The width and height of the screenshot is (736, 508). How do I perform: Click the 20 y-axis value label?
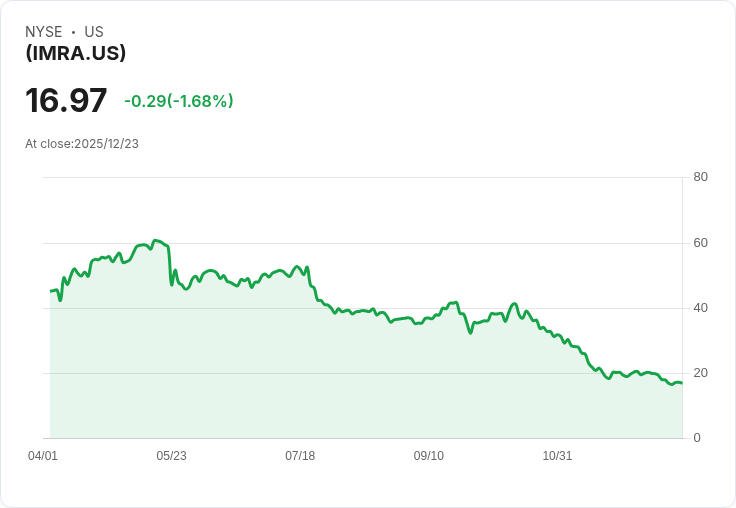700,373
